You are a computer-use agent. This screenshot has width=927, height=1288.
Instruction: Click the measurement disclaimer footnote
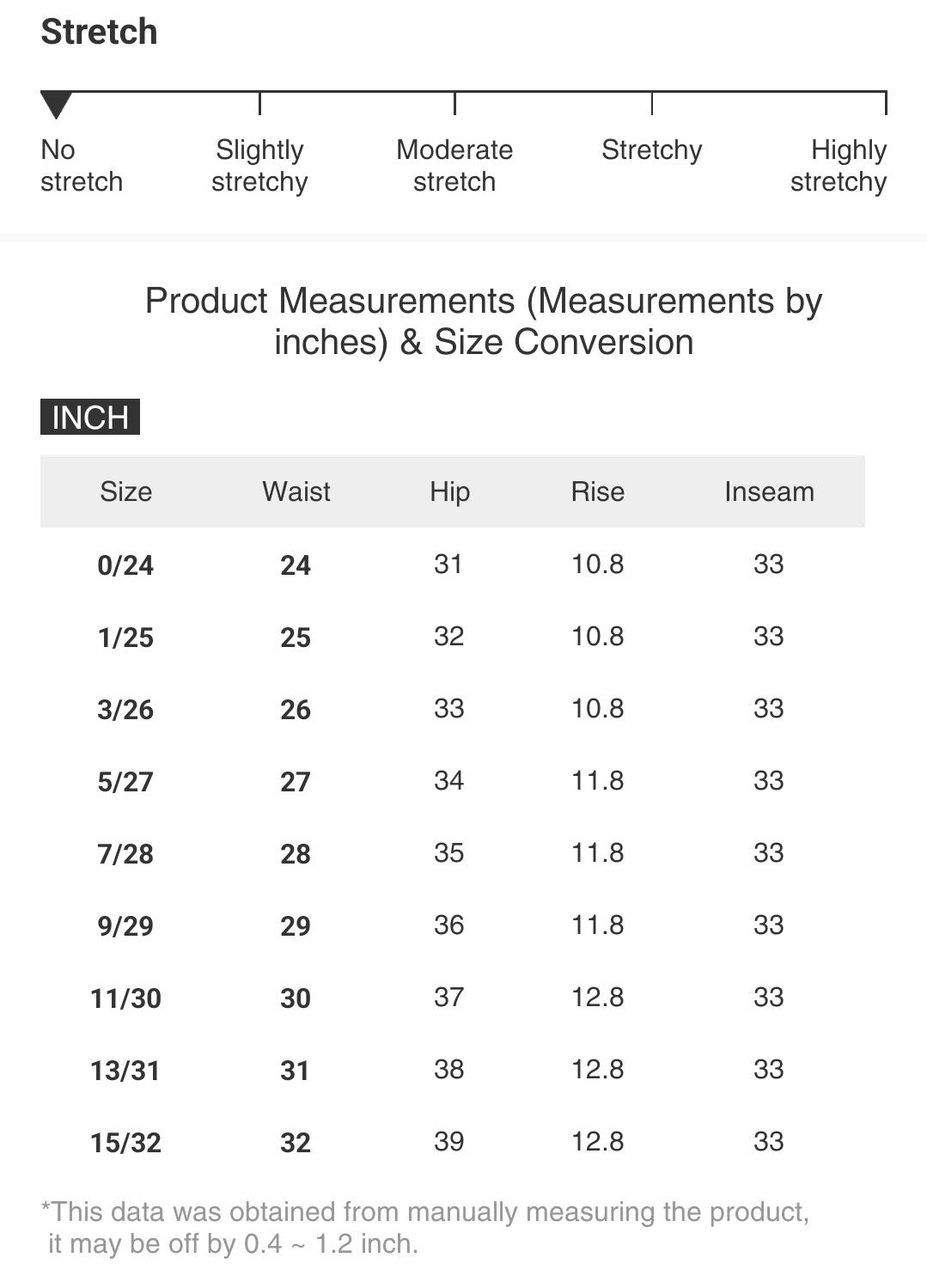[425, 1227]
